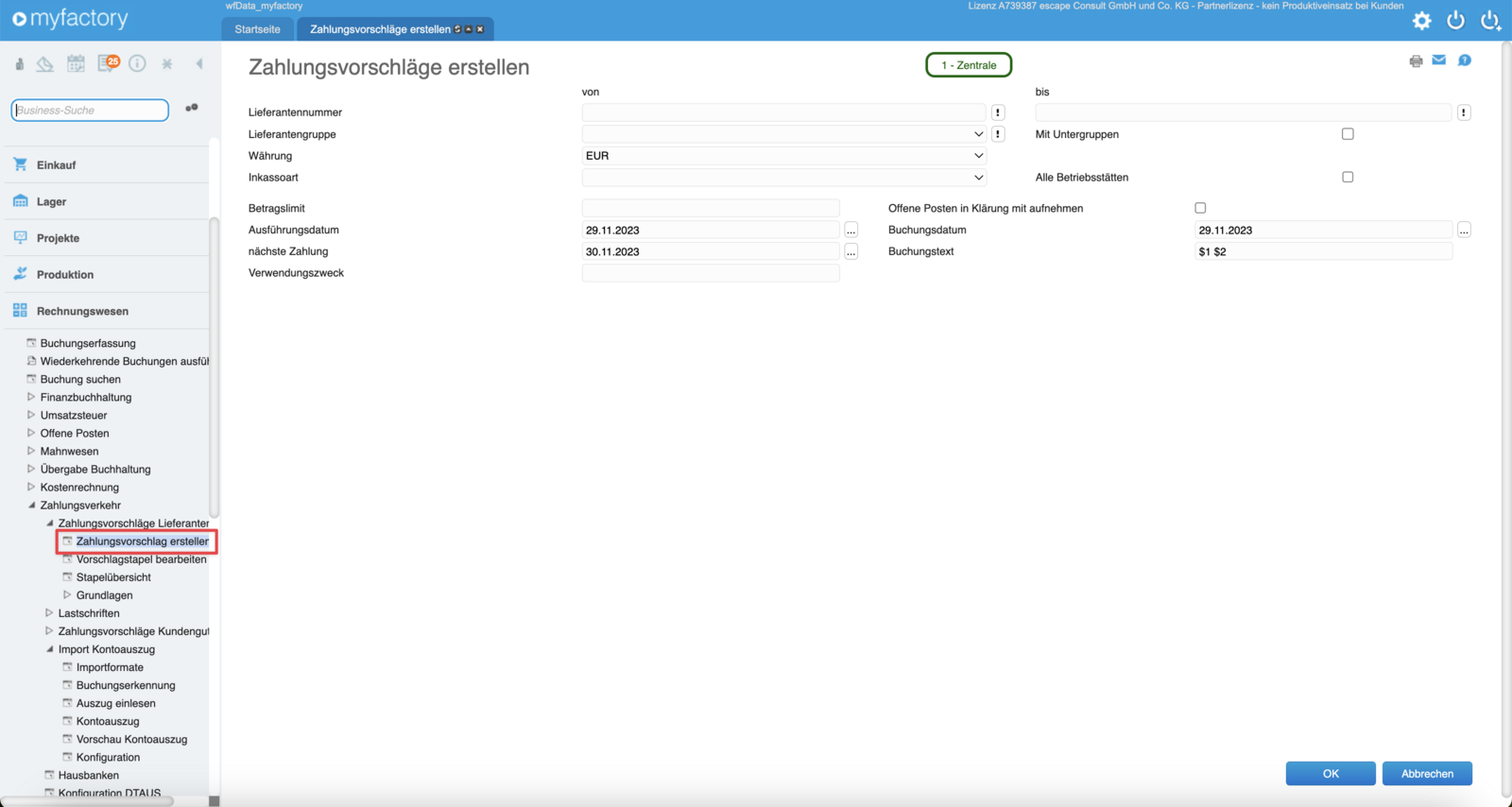
Task: Expand the Lastschriften tree node
Action: point(49,613)
